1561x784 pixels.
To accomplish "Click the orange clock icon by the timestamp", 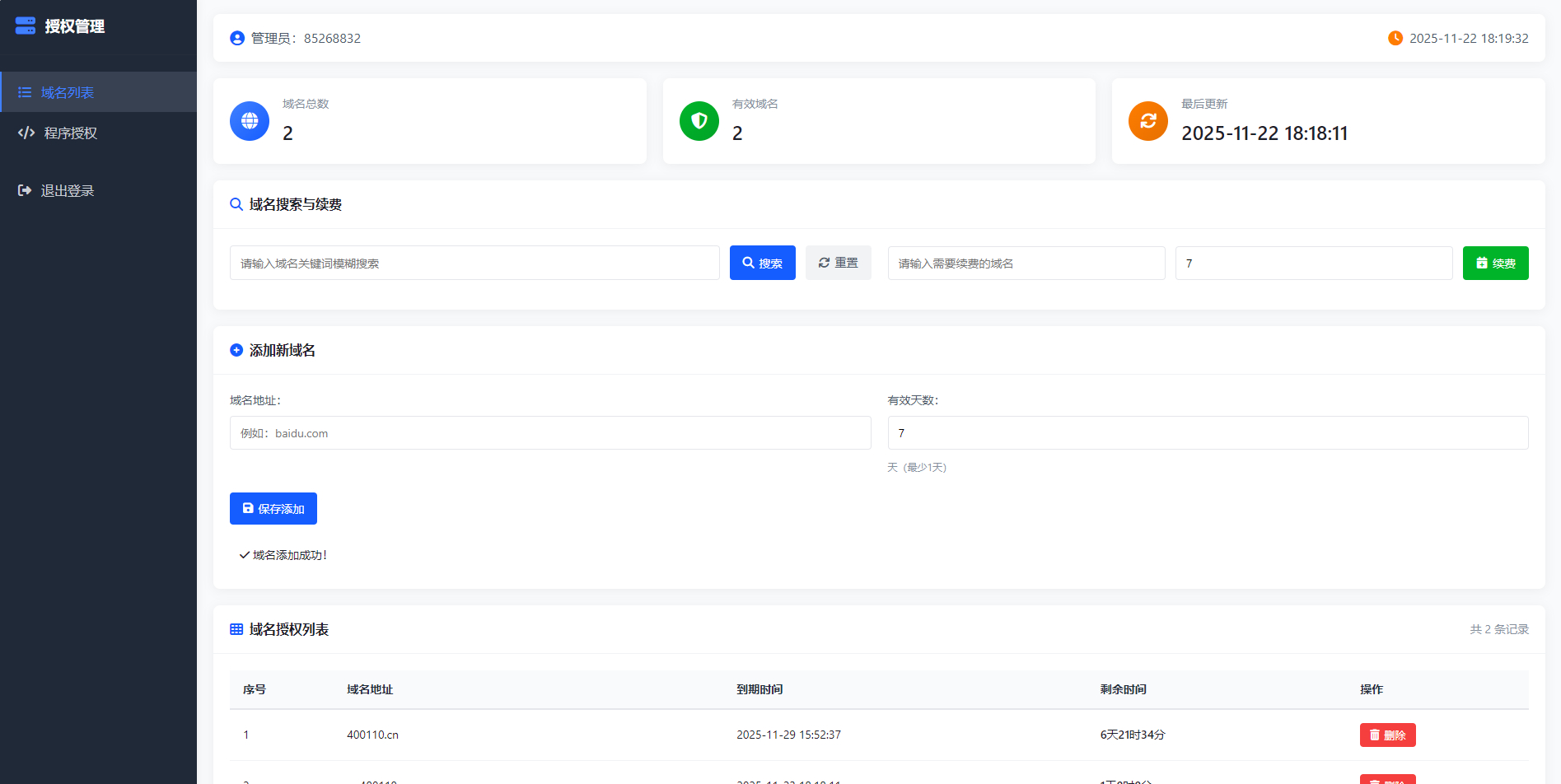I will tap(1395, 38).
